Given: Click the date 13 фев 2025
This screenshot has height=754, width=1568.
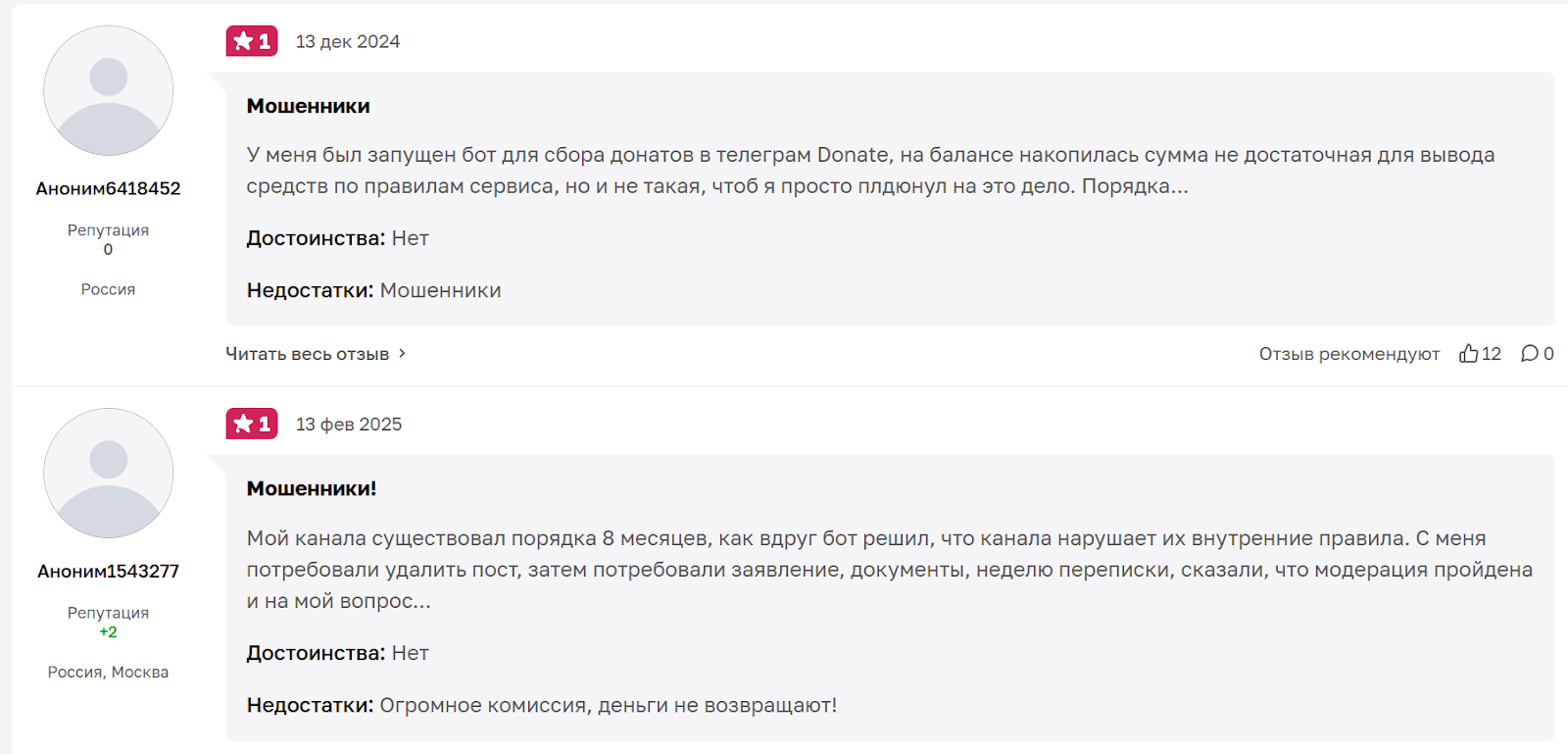Looking at the screenshot, I should [349, 424].
